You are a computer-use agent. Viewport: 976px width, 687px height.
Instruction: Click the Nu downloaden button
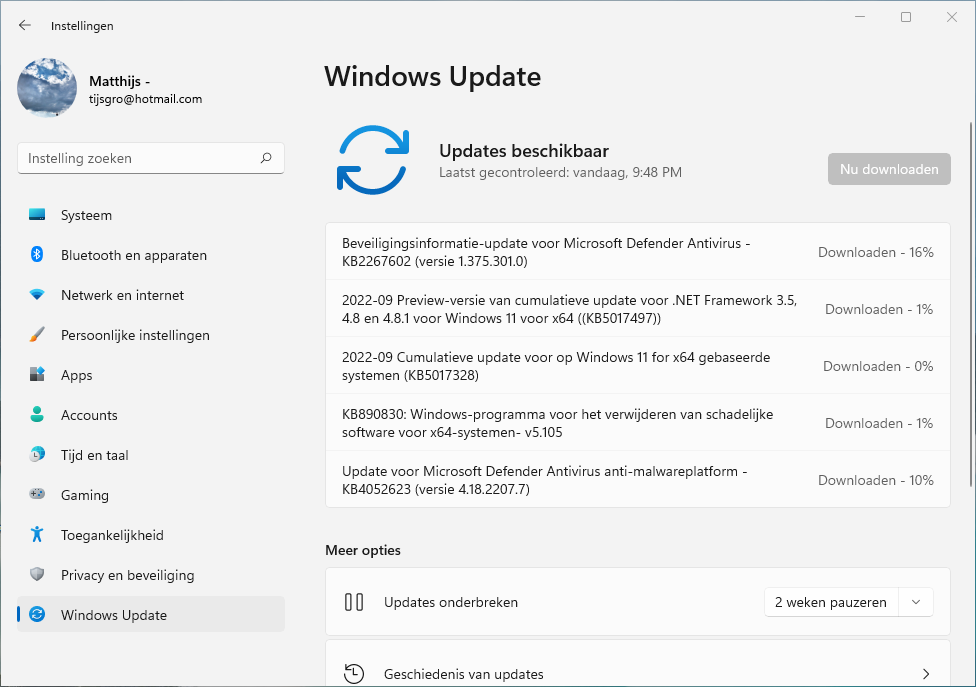[x=889, y=169]
